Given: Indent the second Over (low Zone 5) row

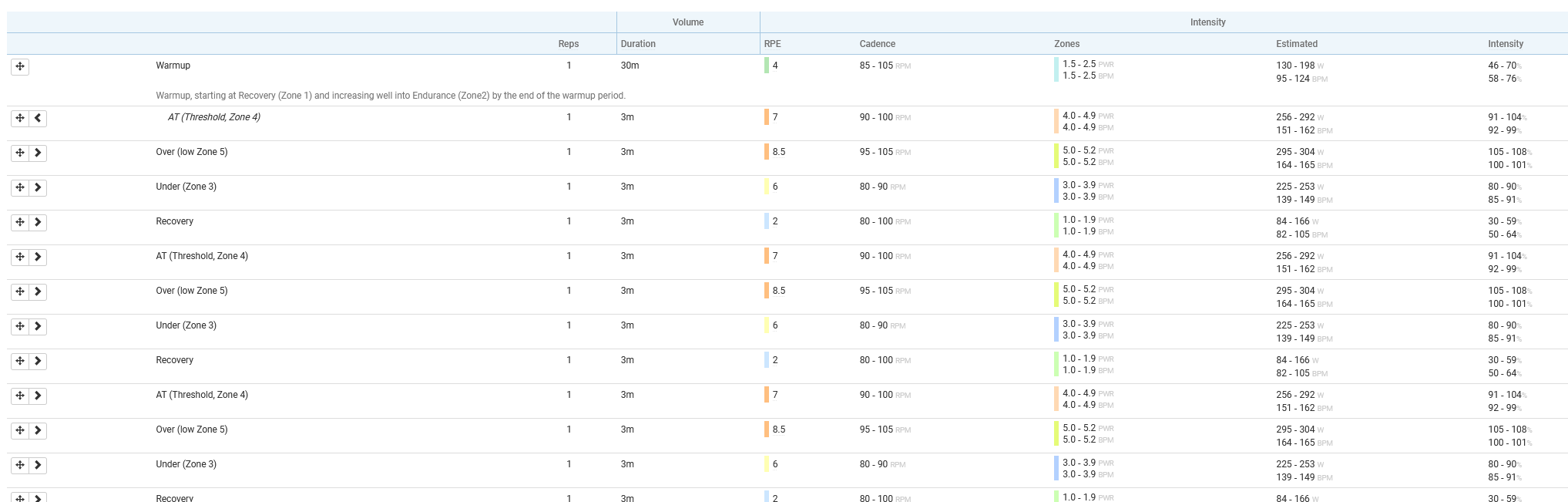Looking at the screenshot, I should [38, 291].
